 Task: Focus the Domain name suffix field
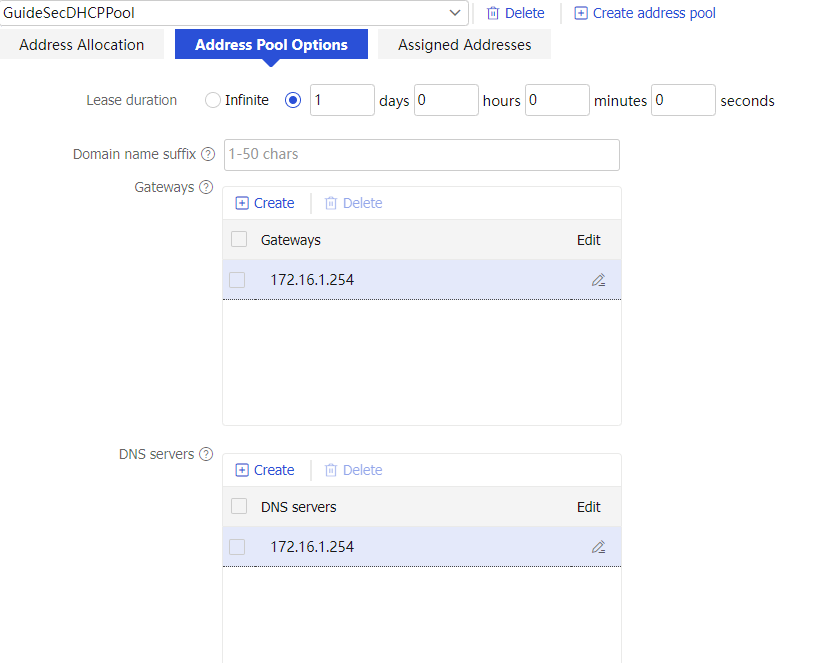422,155
